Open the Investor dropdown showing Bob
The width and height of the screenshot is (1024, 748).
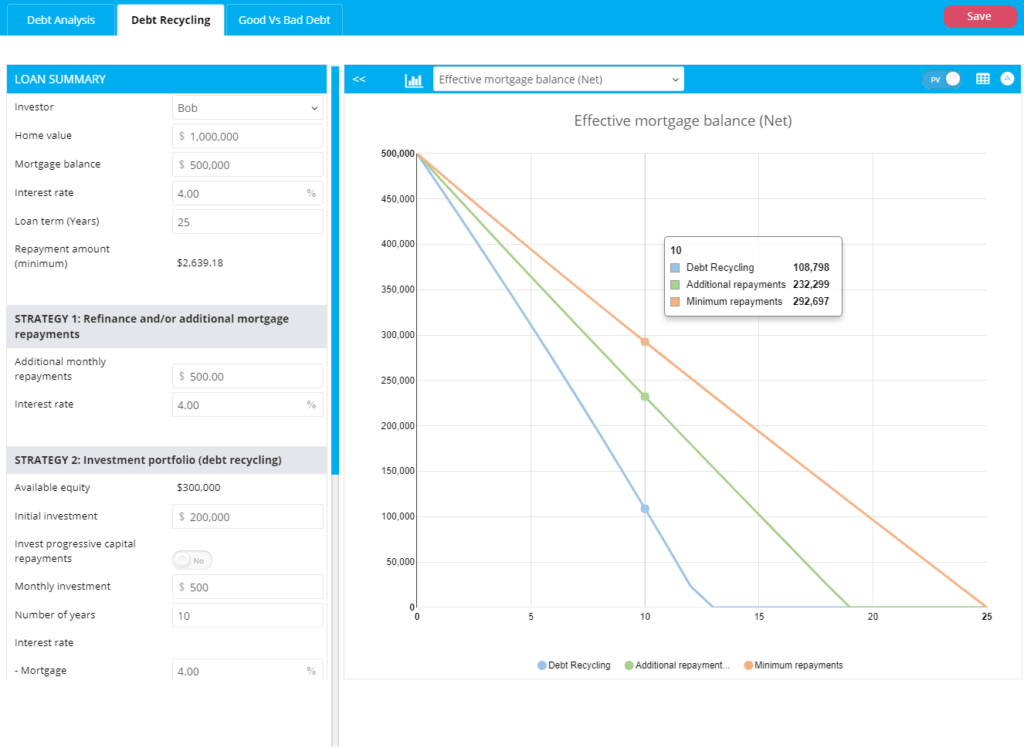[x=247, y=107]
